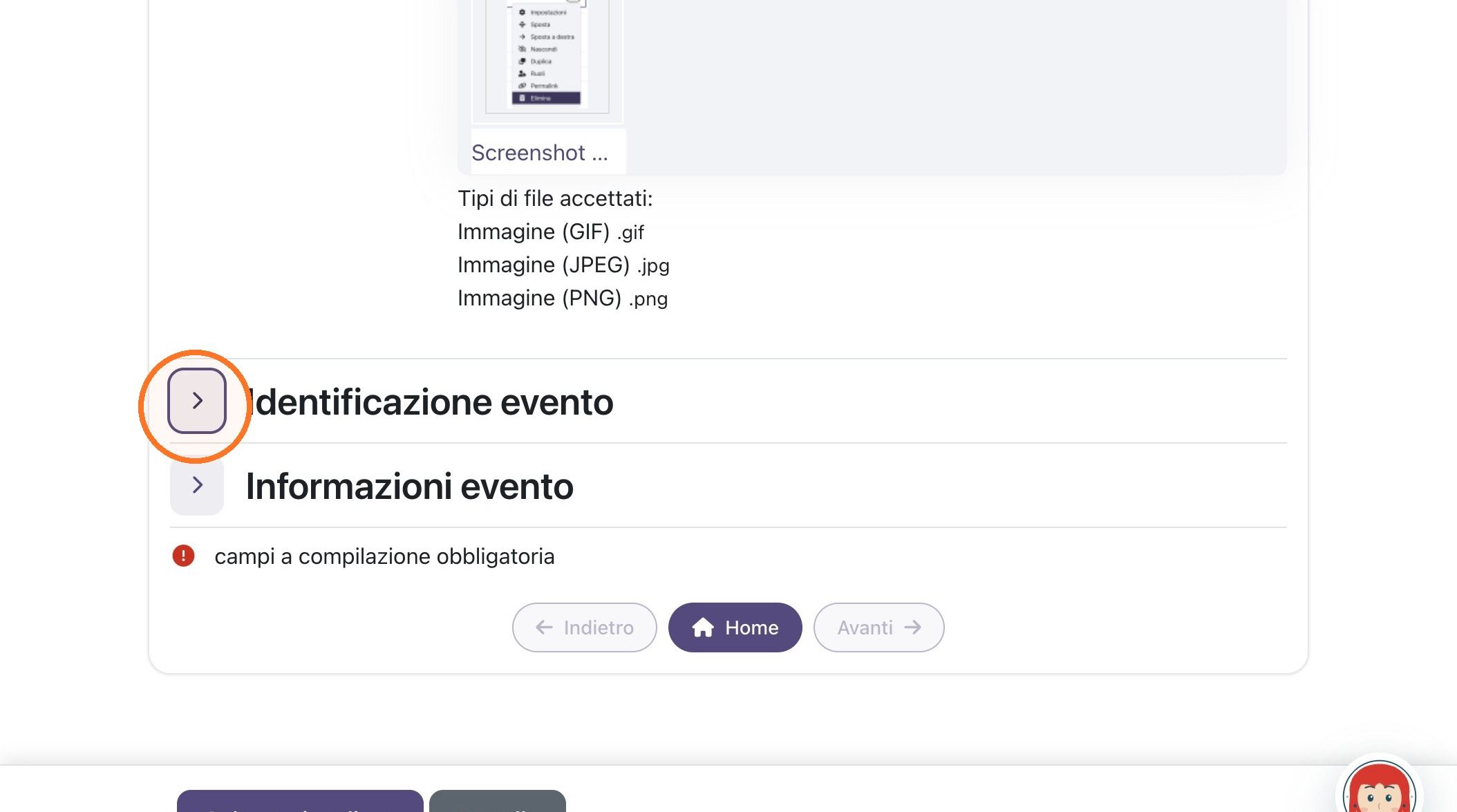Click the gray cancel button at the bottom
Screen dimensions: 1457x812
point(498,802)
